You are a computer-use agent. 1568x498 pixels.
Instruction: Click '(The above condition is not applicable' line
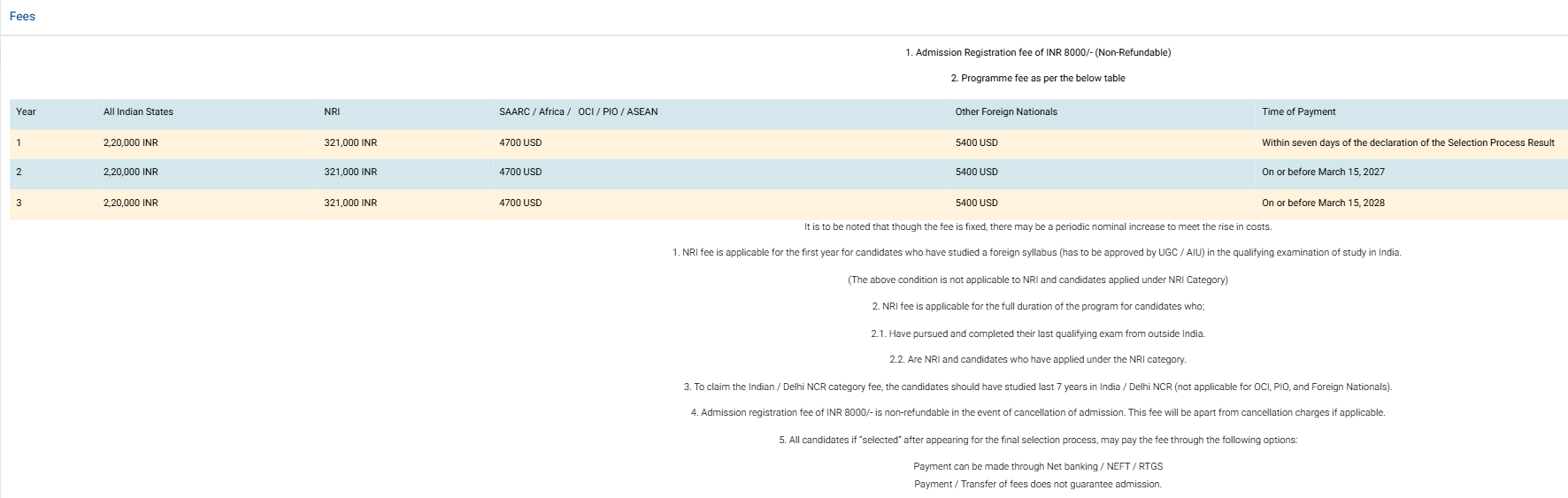pyautogui.click(x=1038, y=280)
